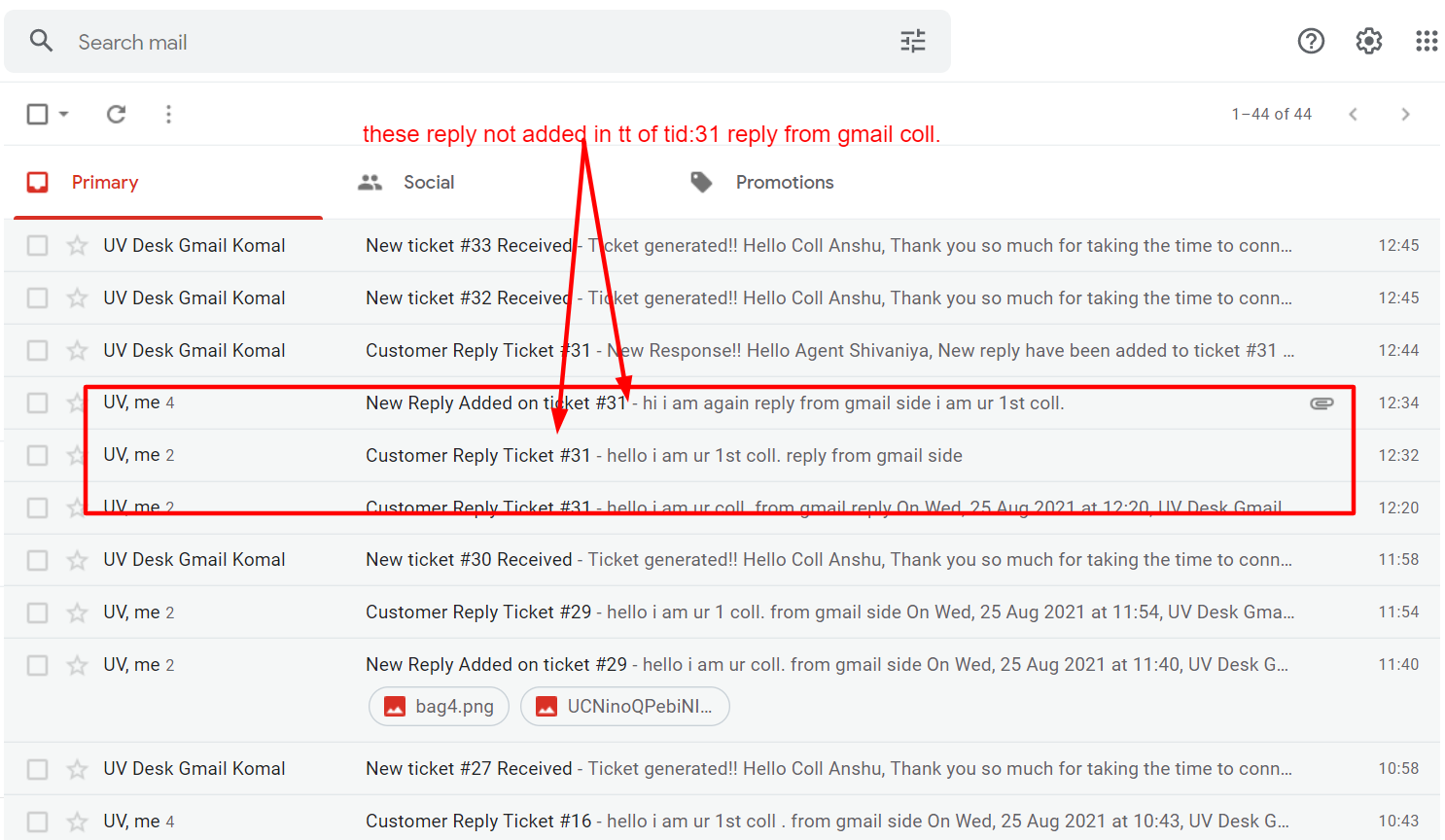The image size is (1445, 840).
Task: Select the New ticket #33 email checkbox
Action: tap(37, 245)
